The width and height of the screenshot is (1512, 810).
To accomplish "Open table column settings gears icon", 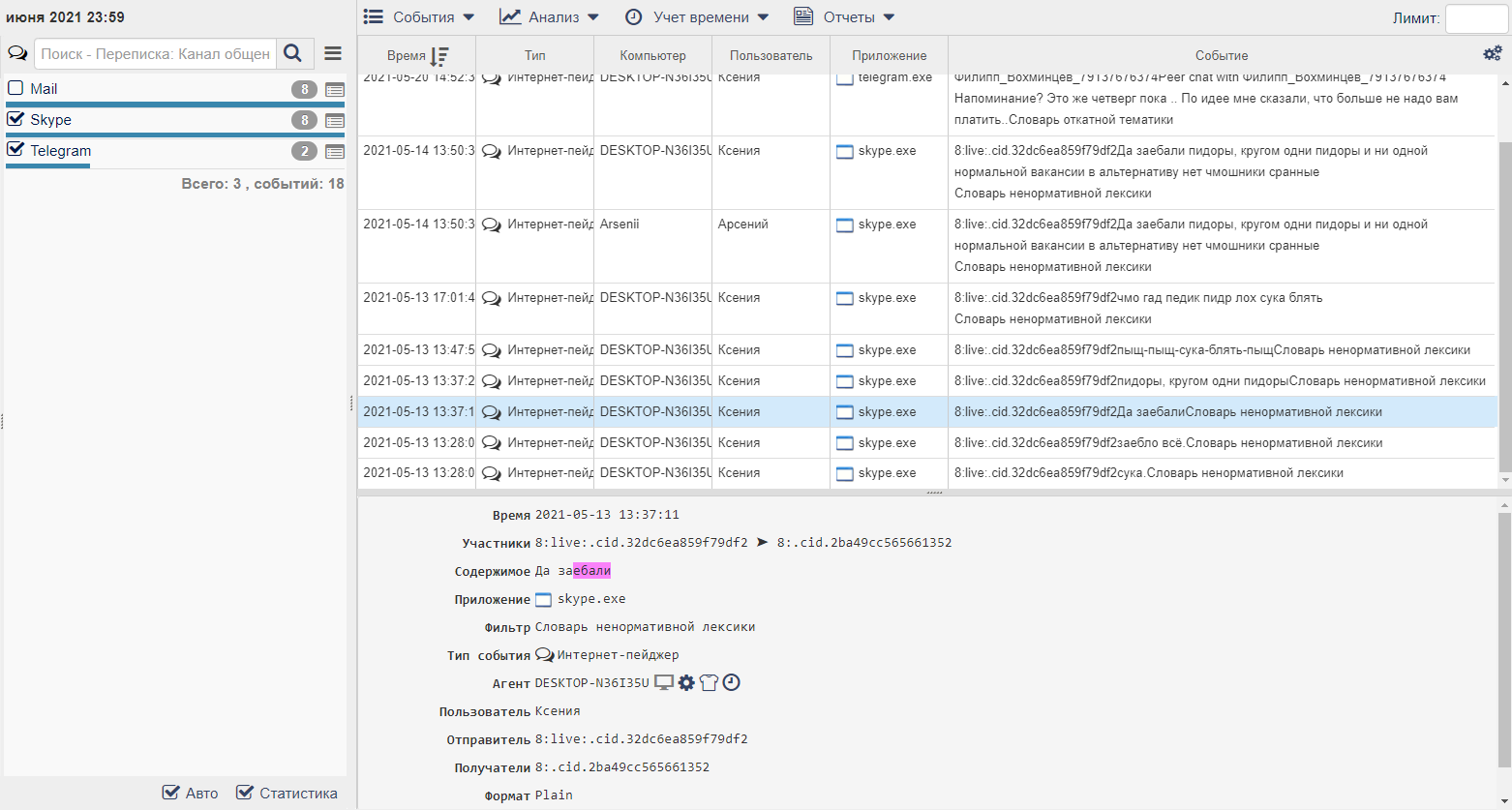I will tap(1493, 53).
